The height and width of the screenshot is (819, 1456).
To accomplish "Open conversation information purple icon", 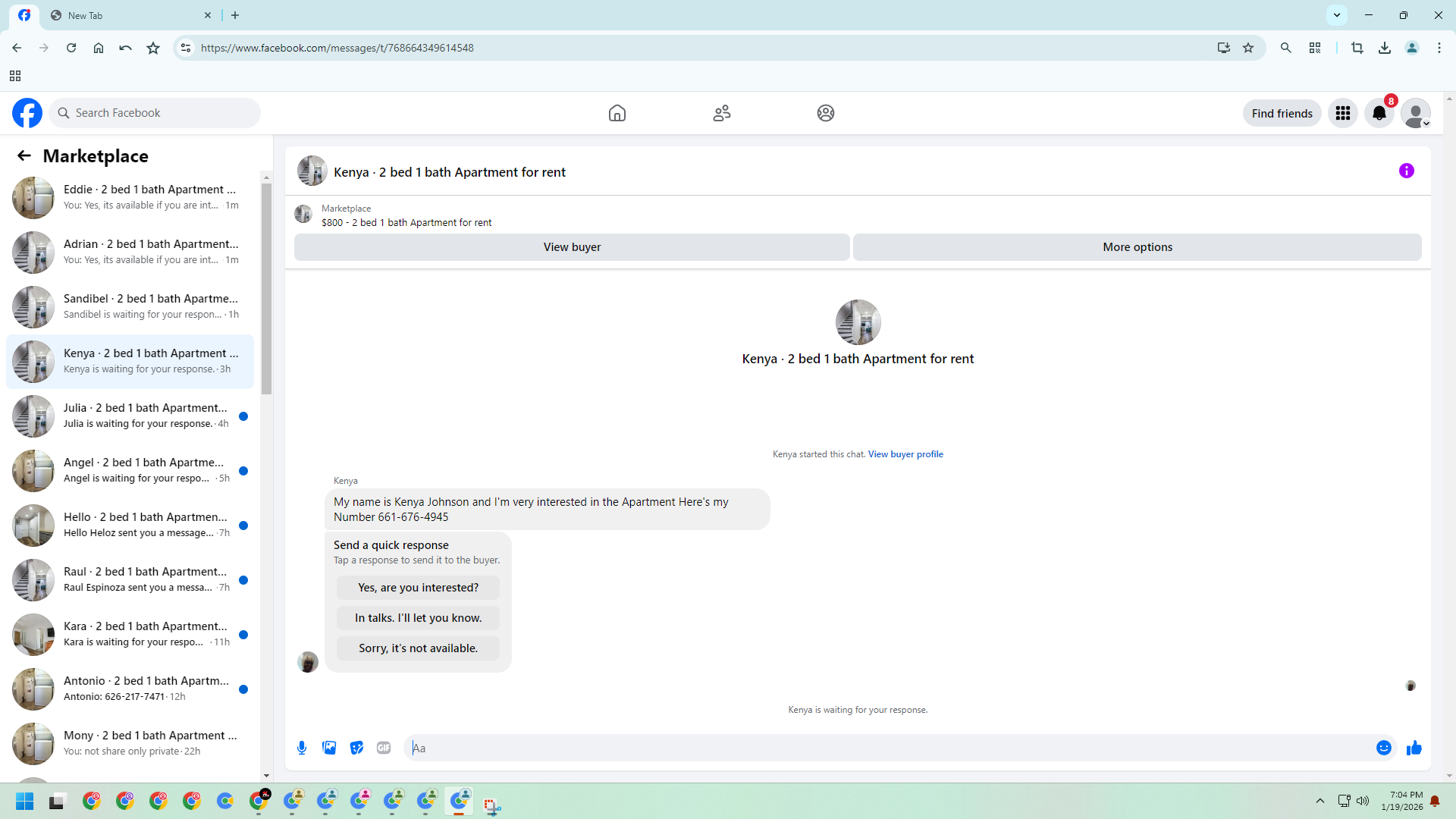I will (x=1407, y=171).
